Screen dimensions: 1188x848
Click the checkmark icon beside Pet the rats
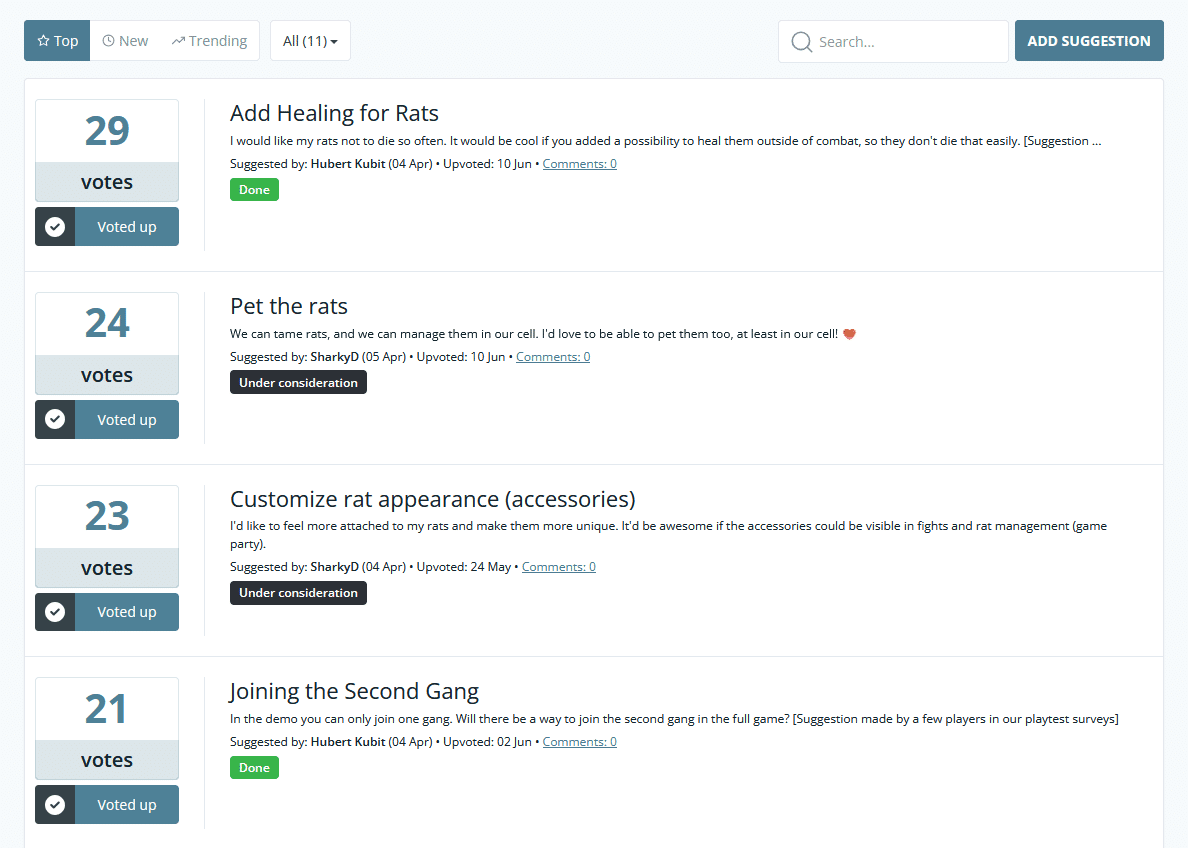pos(55,419)
